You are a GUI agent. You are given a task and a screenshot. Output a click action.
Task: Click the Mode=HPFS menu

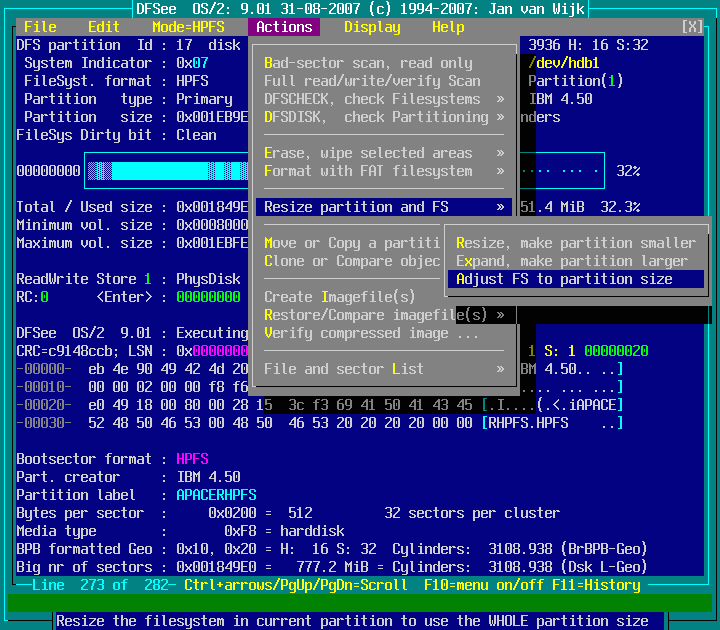(188, 27)
